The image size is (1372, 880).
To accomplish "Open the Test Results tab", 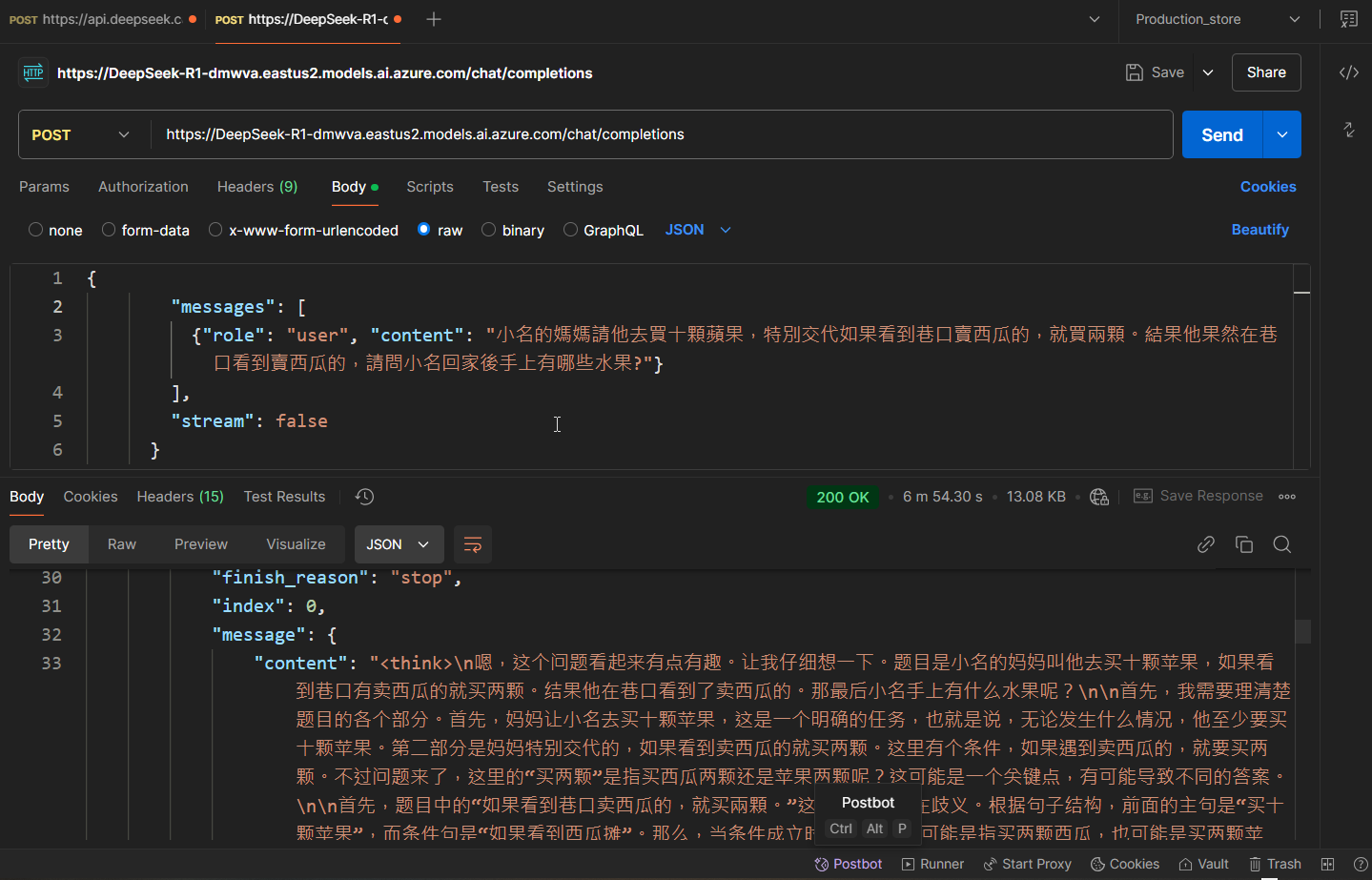I will coord(284,497).
